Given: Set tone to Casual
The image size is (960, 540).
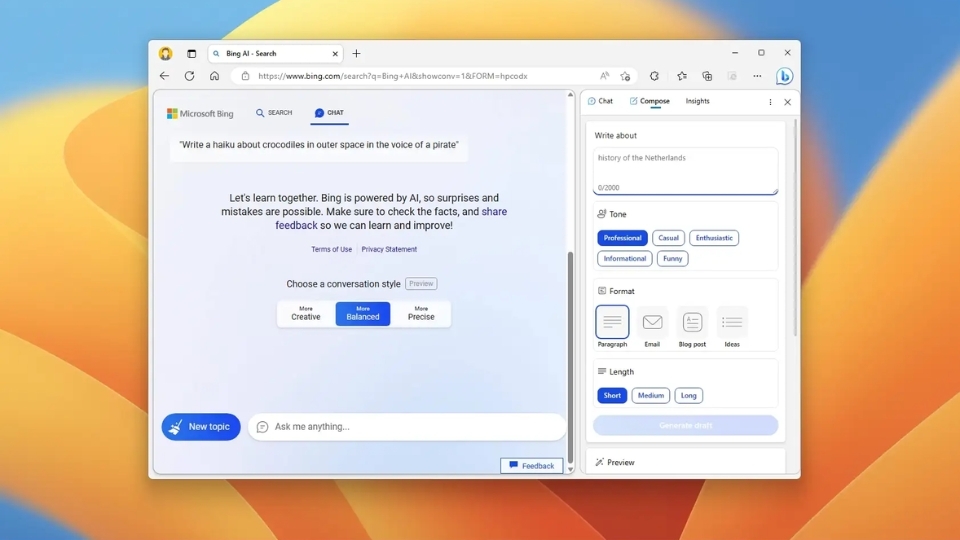Looking at the screenshot, I should tap(668, 238).
